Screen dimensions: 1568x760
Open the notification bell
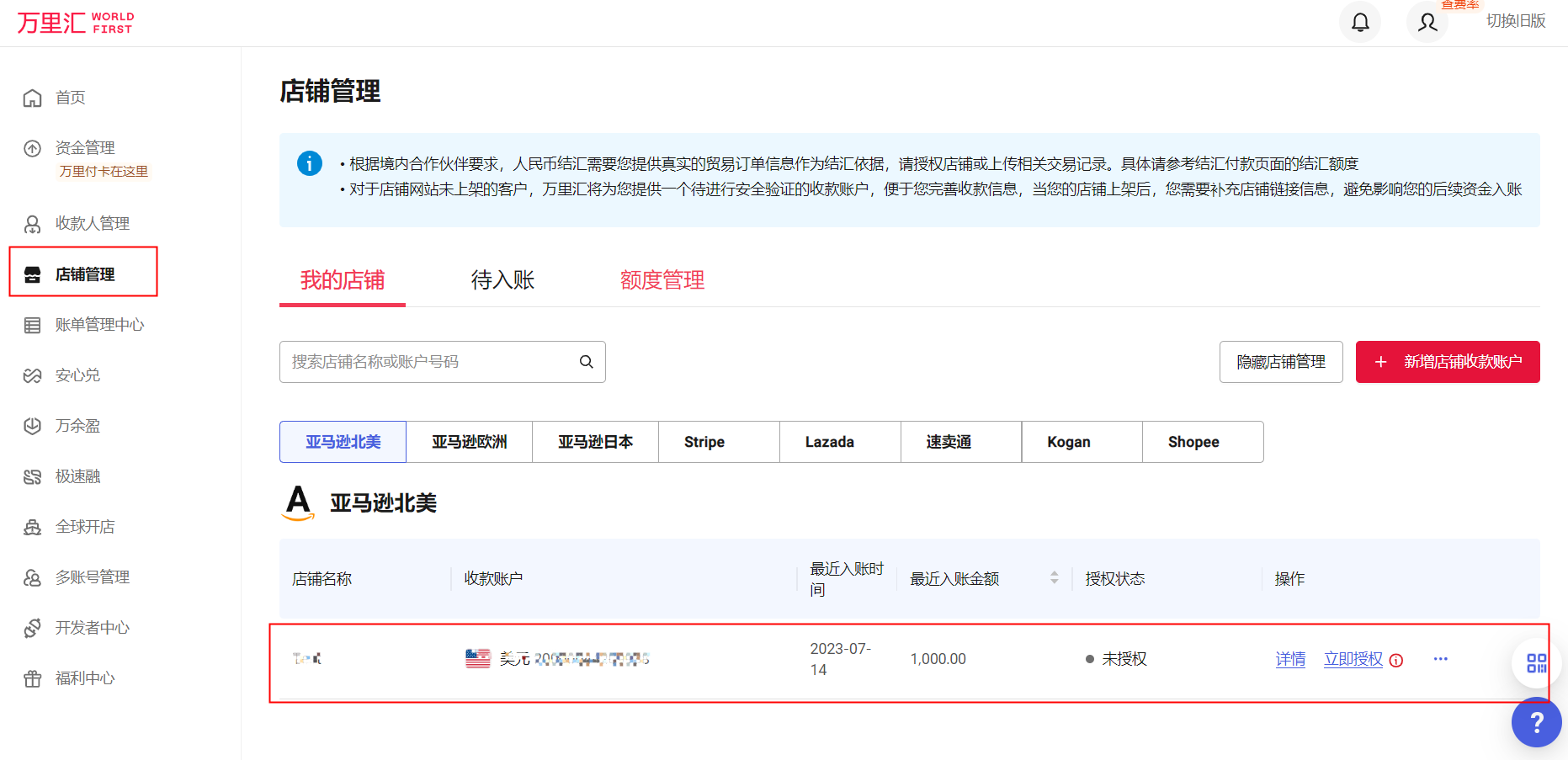pos(1360,21)
